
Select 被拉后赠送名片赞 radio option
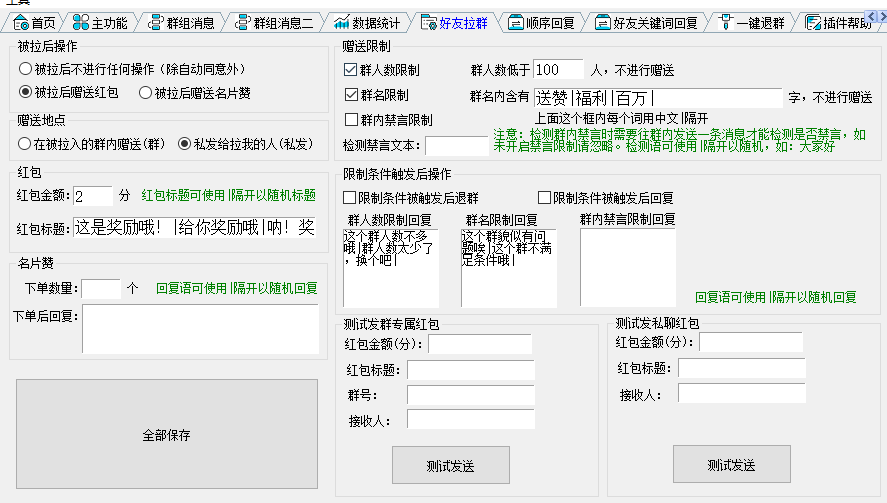(x=195, y=92)
